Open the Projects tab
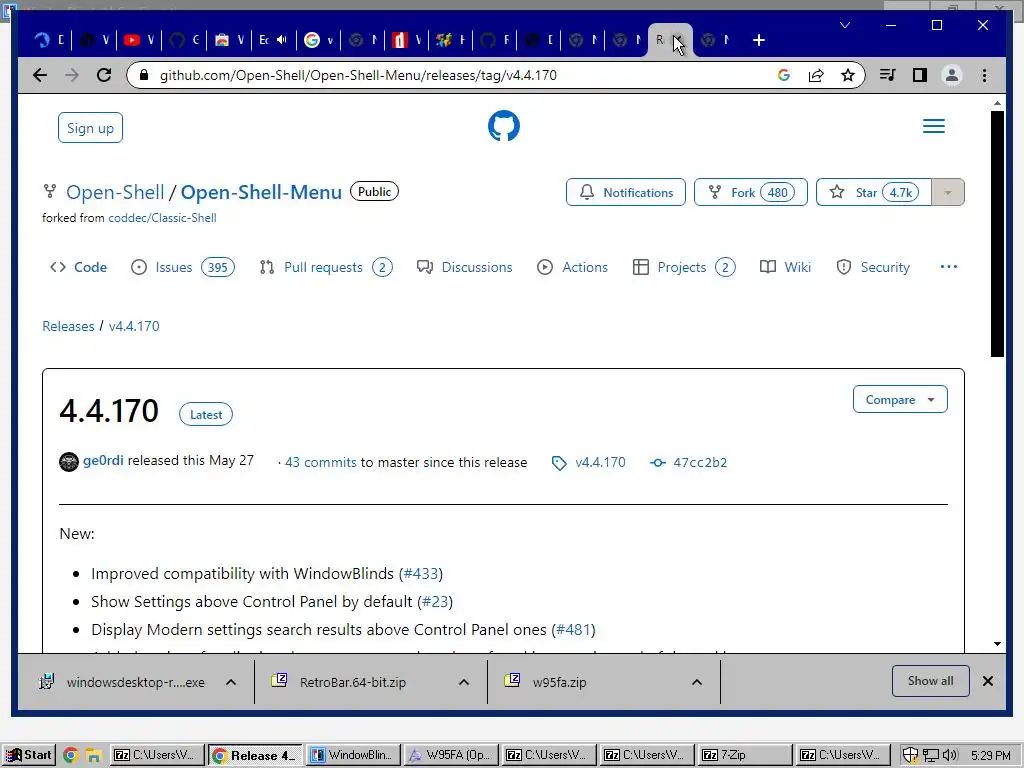The image size is (1024, 768). click(x=684, y=267)
